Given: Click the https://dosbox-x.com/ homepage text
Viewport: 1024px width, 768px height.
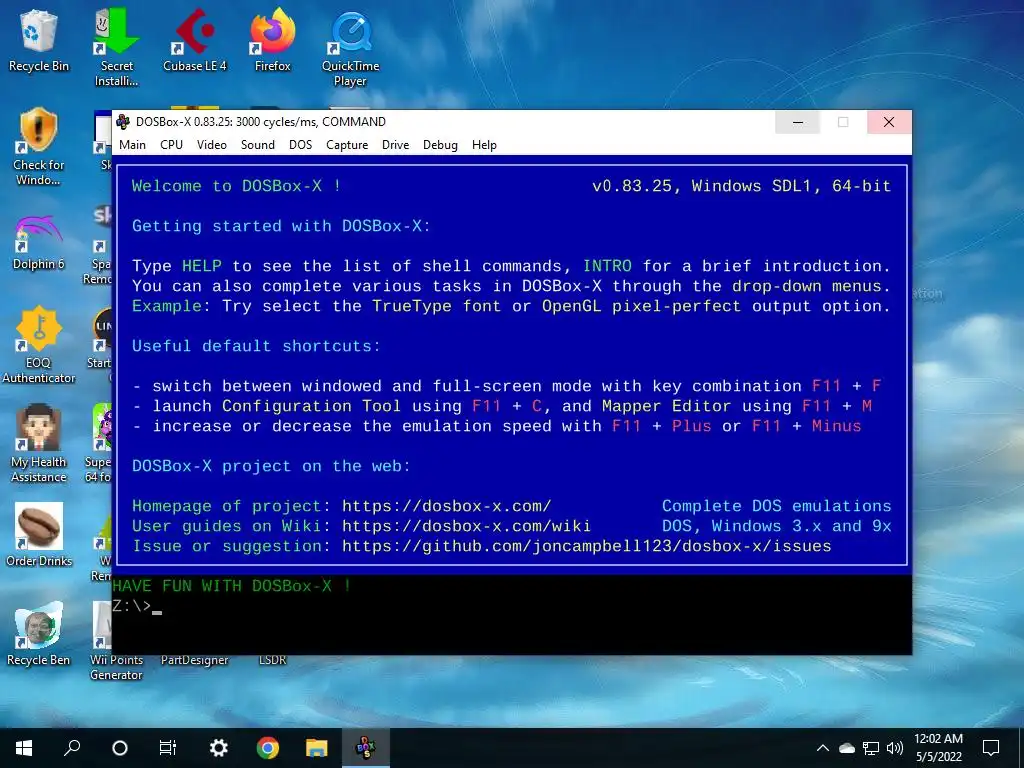Looking at the screenshot, I should [x=447, y=506].
